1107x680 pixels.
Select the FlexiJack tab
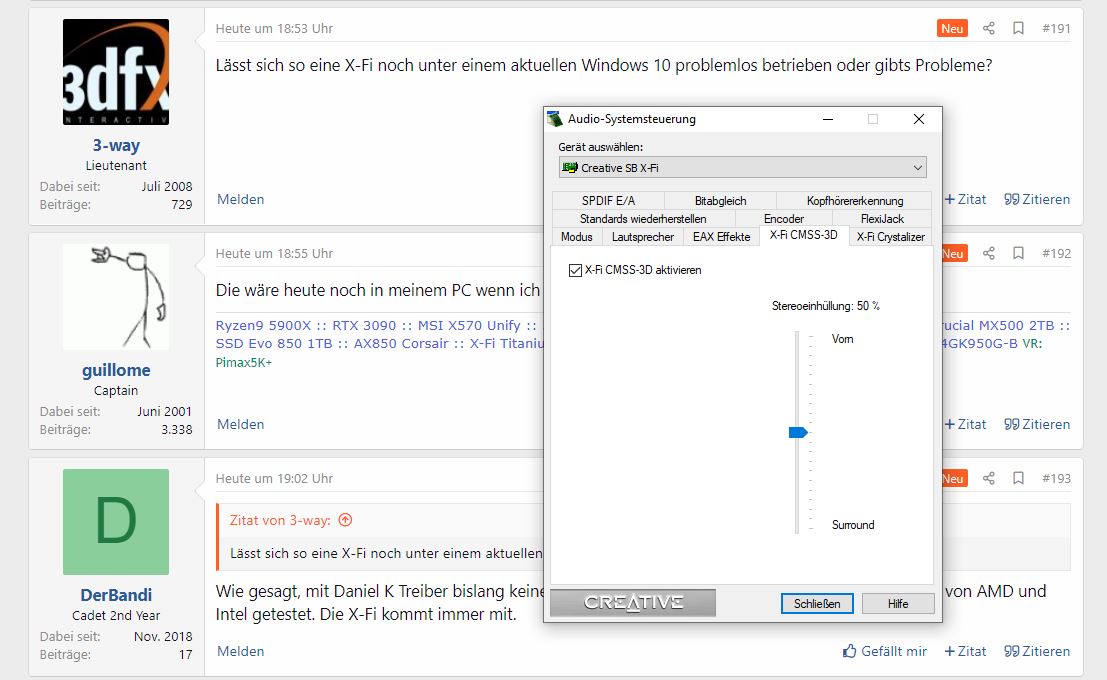[882, 219]
